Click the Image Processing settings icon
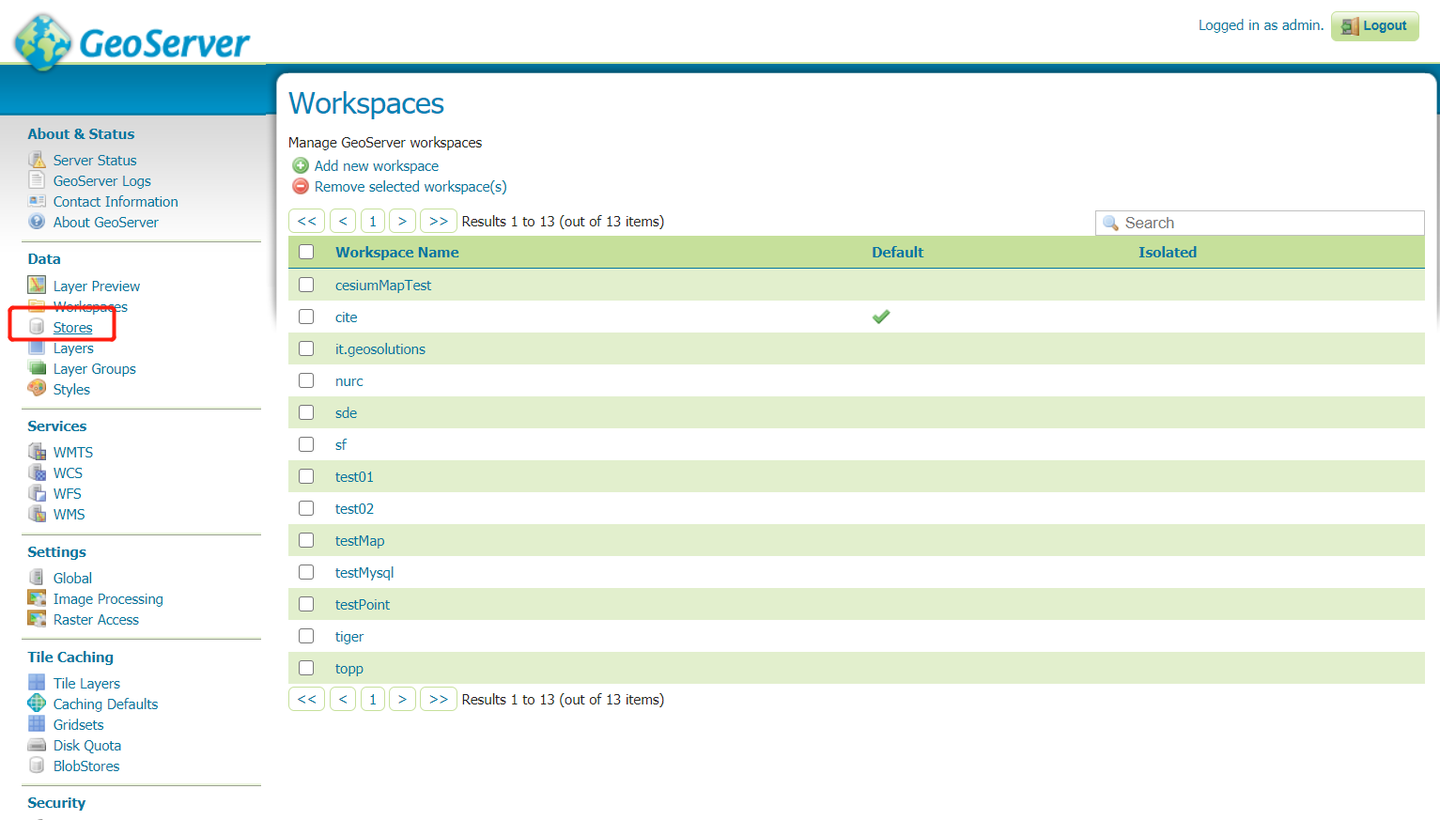The height and width of the screenshot is (820, 1440). click(37, 599)
